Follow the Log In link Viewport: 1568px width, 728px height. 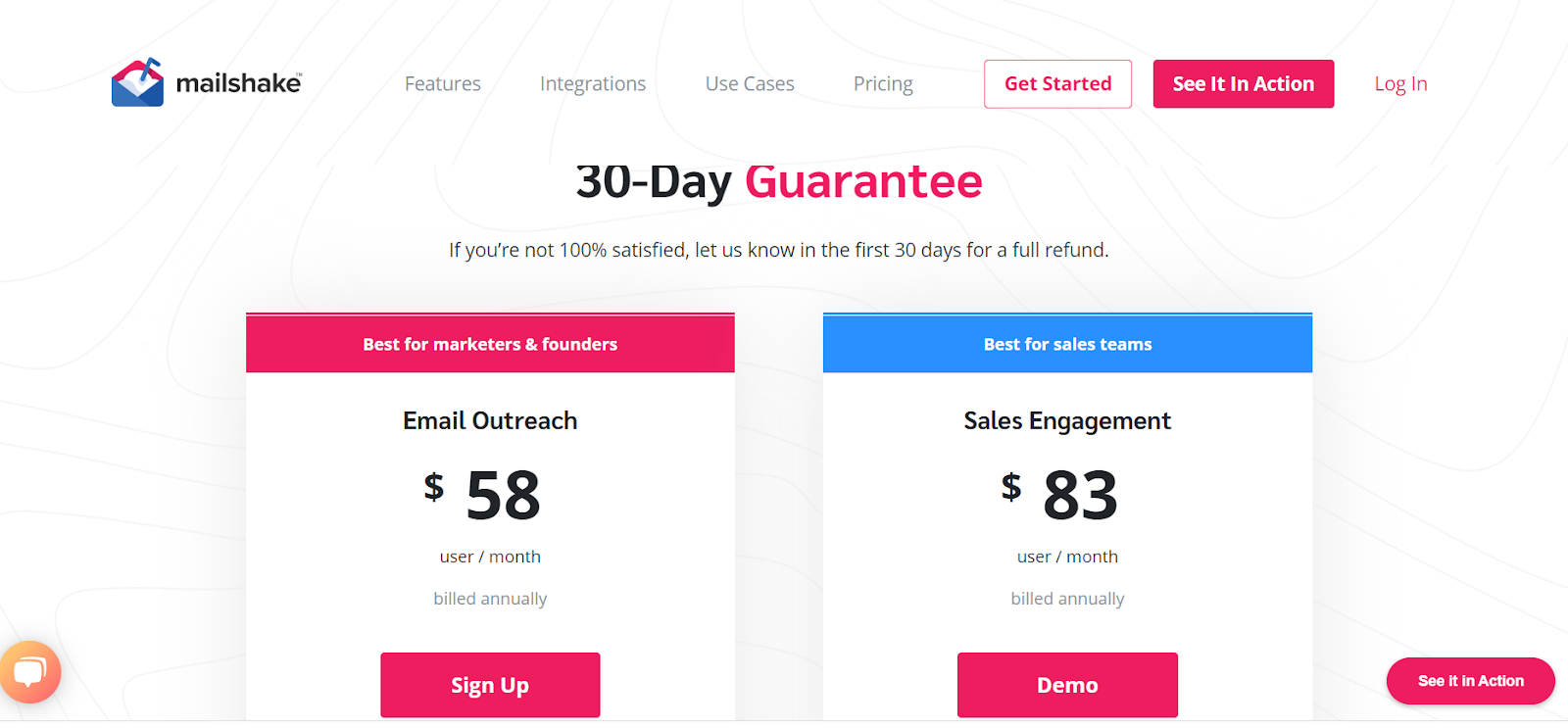1400,84
